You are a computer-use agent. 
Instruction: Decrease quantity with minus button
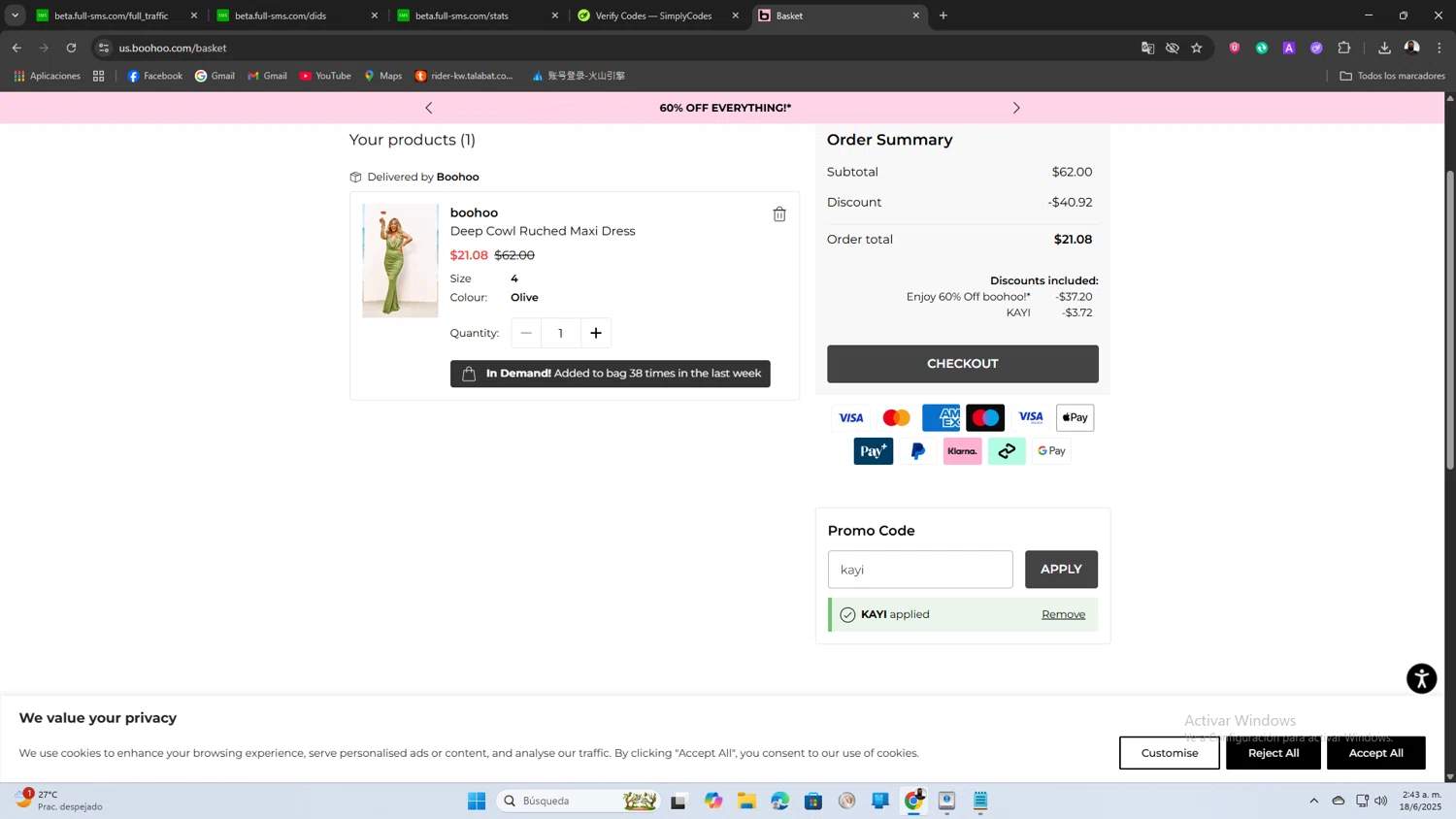tap(526, 333)
